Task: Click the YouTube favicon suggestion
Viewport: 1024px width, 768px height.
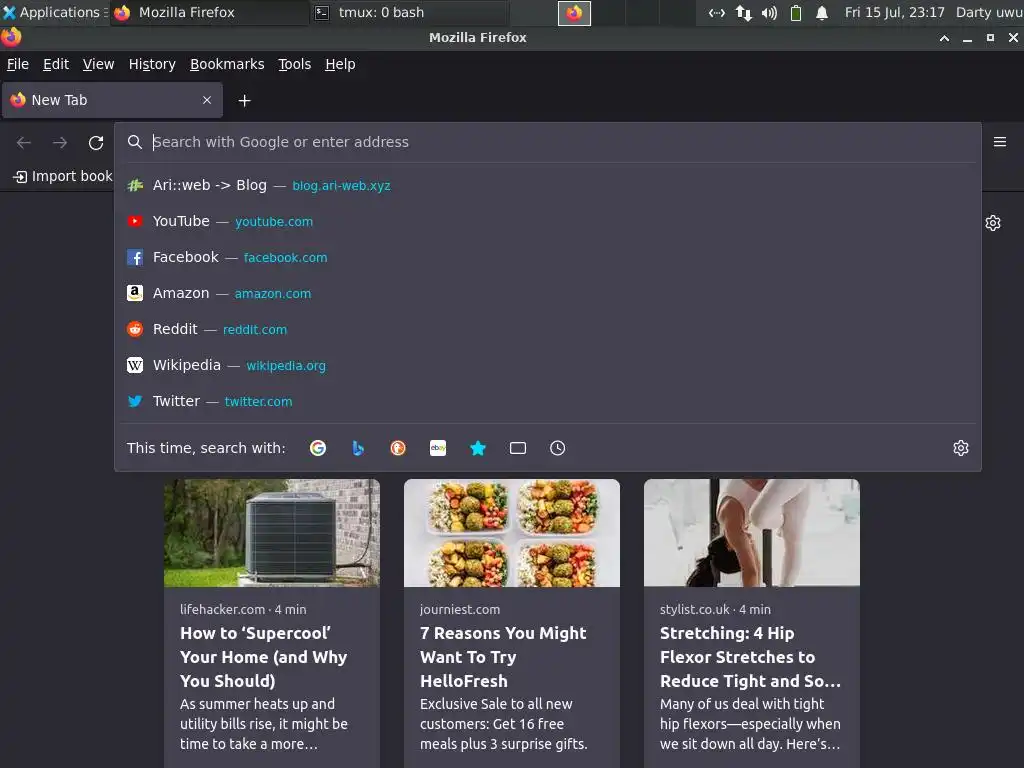Action: [135, 221]
